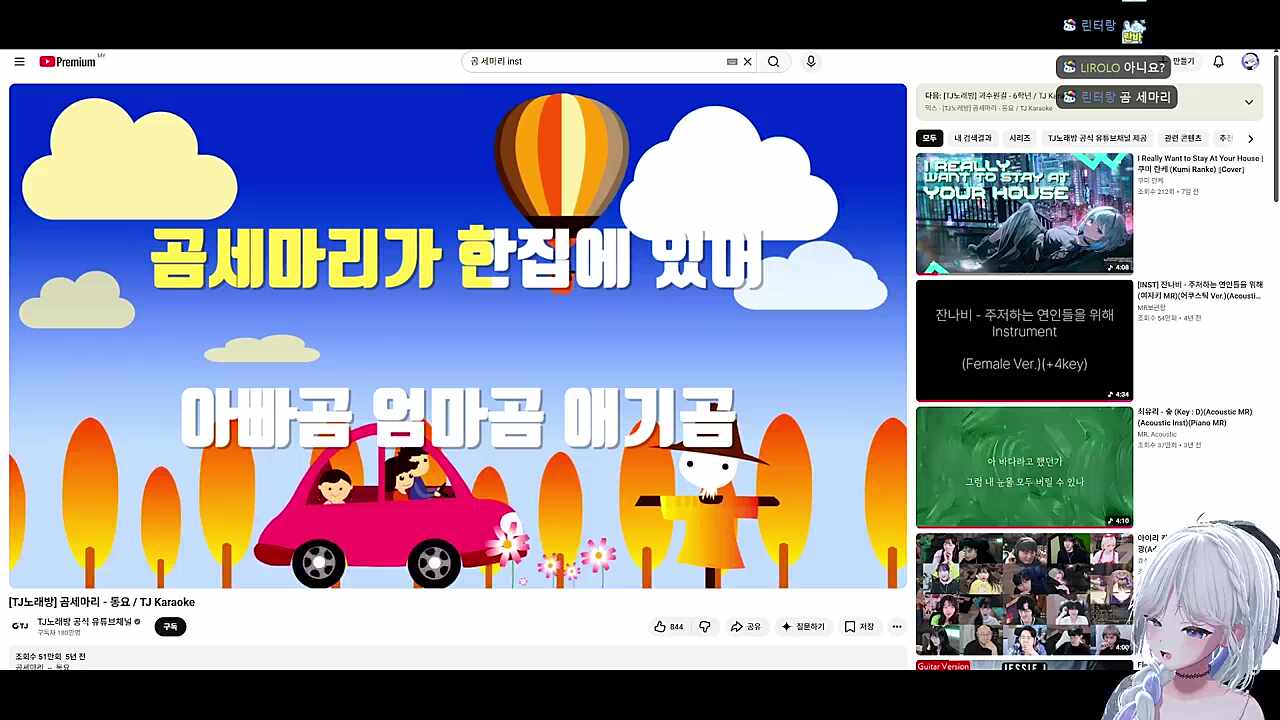This screenshot has width=1280, height=720.
Task: Open the account avatar menu
Action: pyautogui.click(x=1250, y=62)
